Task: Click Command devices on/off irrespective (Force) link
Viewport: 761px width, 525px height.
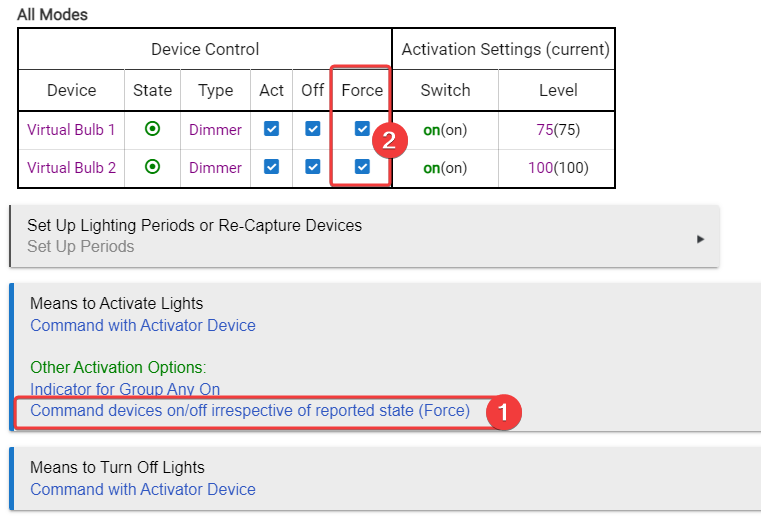Action: pyautogui.click(x=250, y=410)
